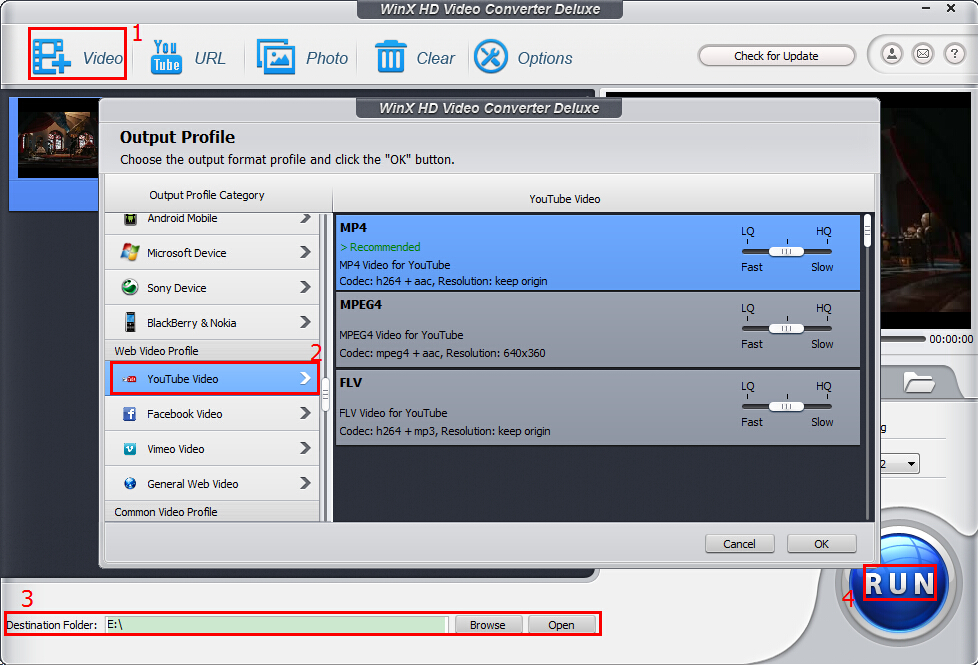Screen dimensions: 978x665
Task: Click the Photo slideshow icon
Action: (276, 57)
